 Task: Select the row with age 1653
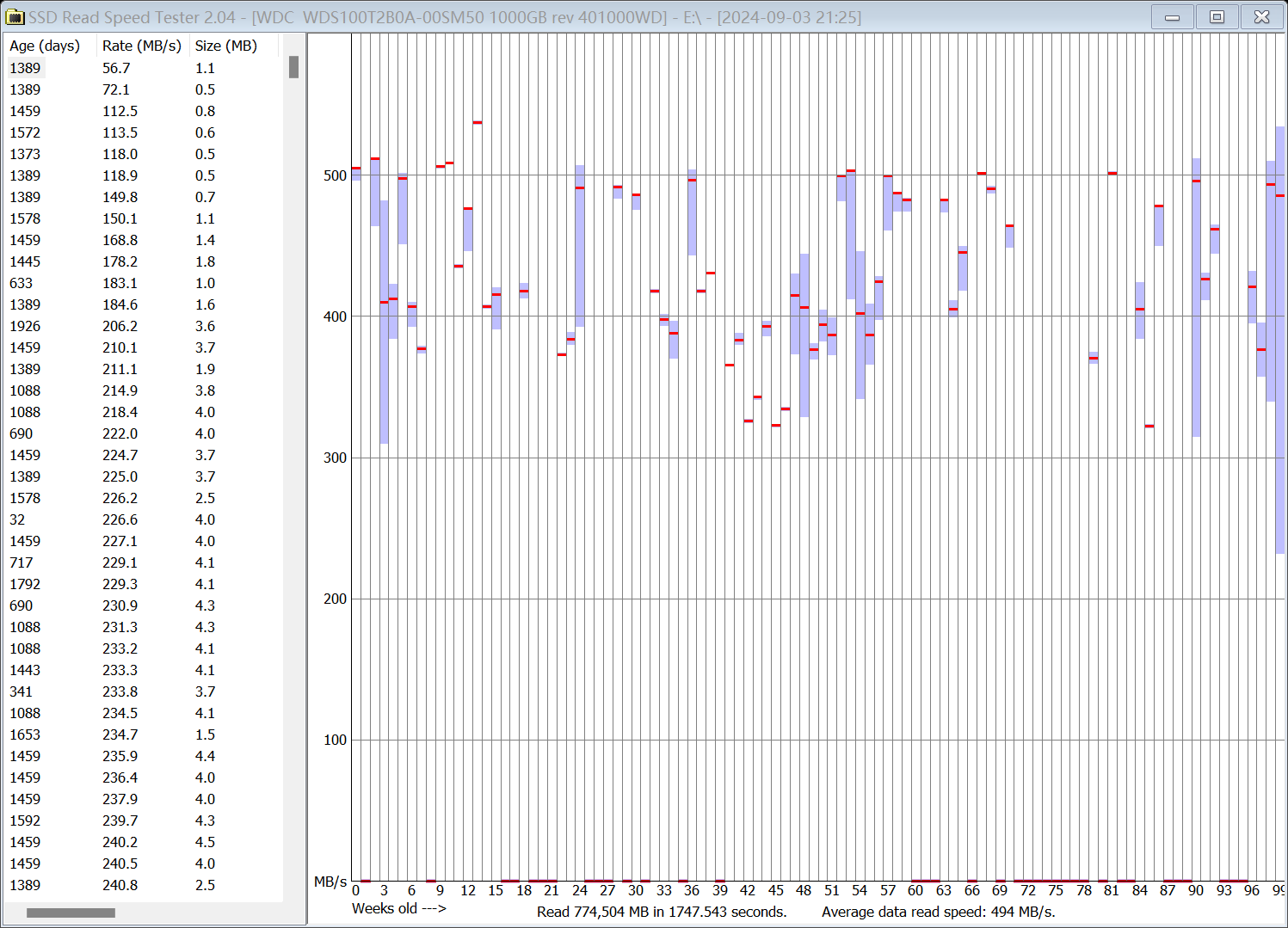(143, 734)
